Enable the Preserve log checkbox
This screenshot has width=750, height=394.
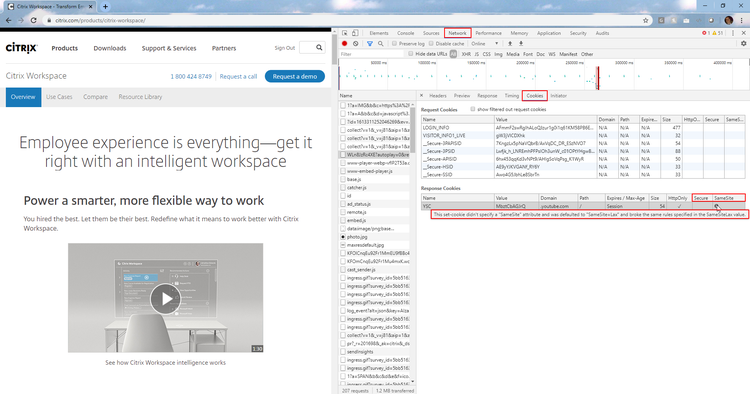(395, 44)
